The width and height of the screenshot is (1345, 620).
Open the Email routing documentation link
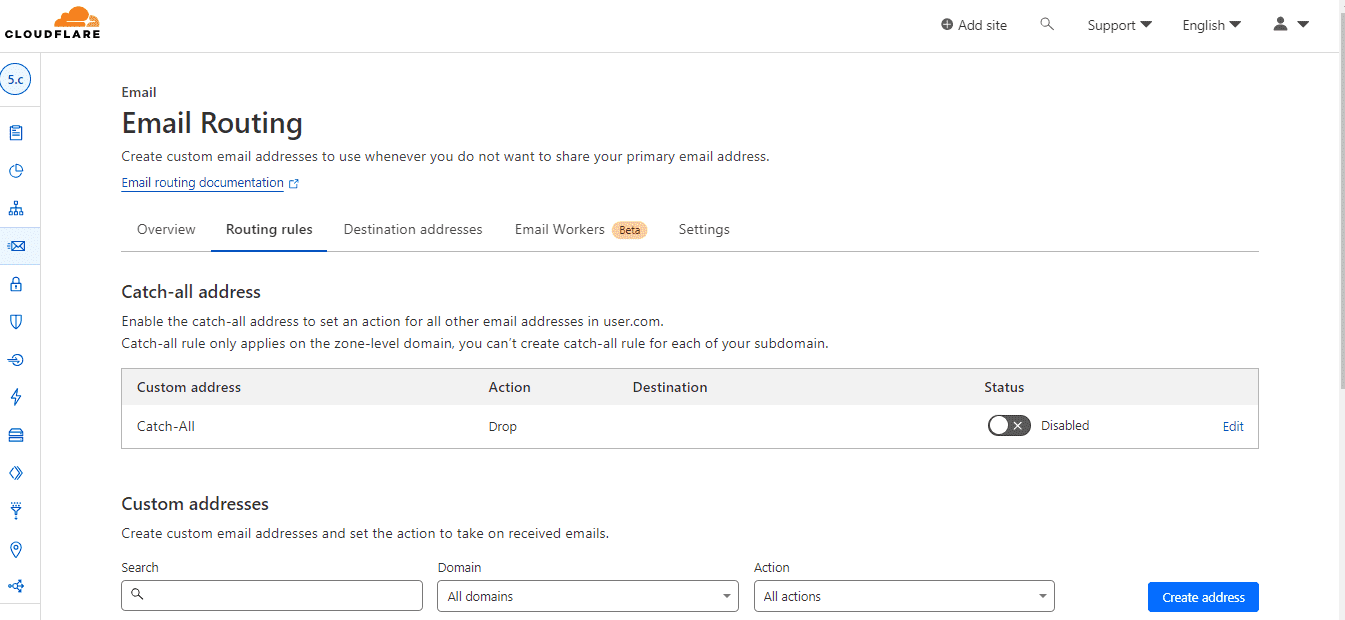pos(203,183)
